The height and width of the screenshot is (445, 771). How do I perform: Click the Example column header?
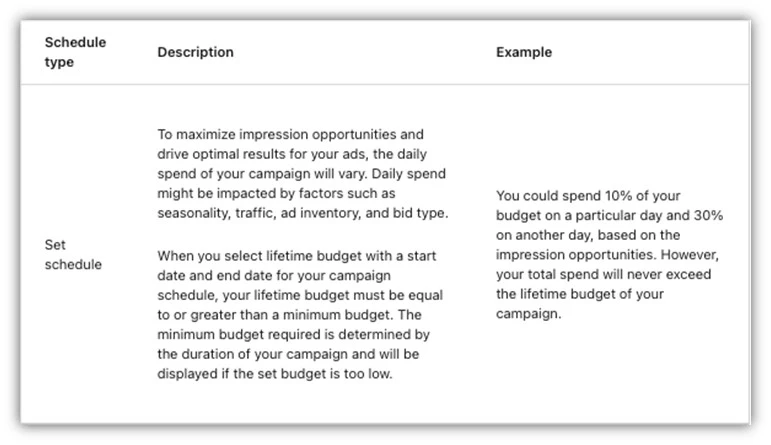[x=524, y=52]
